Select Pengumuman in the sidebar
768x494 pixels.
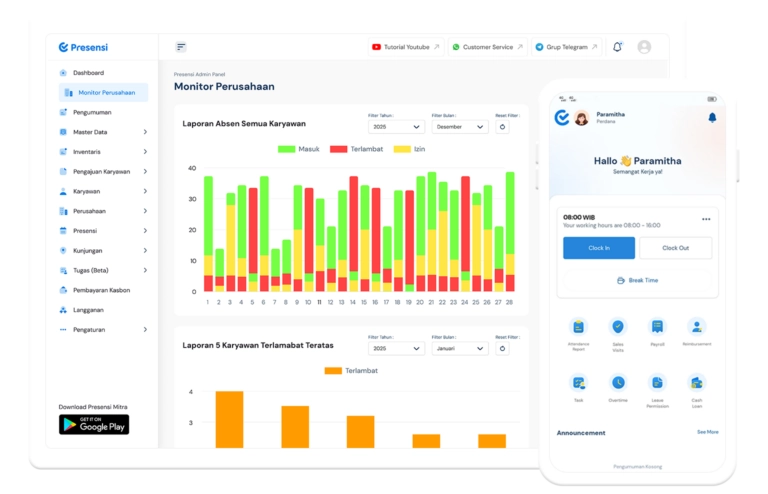pos(92,112)
